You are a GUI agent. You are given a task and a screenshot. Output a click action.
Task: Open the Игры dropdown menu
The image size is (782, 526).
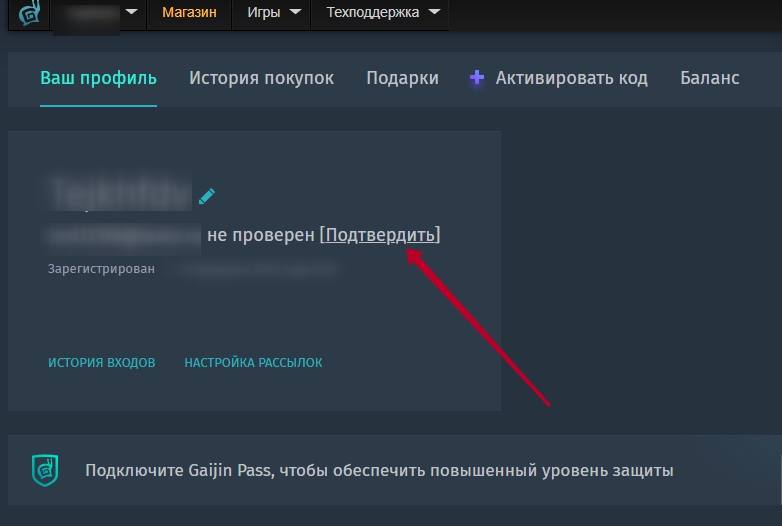[x=274, y=13]
